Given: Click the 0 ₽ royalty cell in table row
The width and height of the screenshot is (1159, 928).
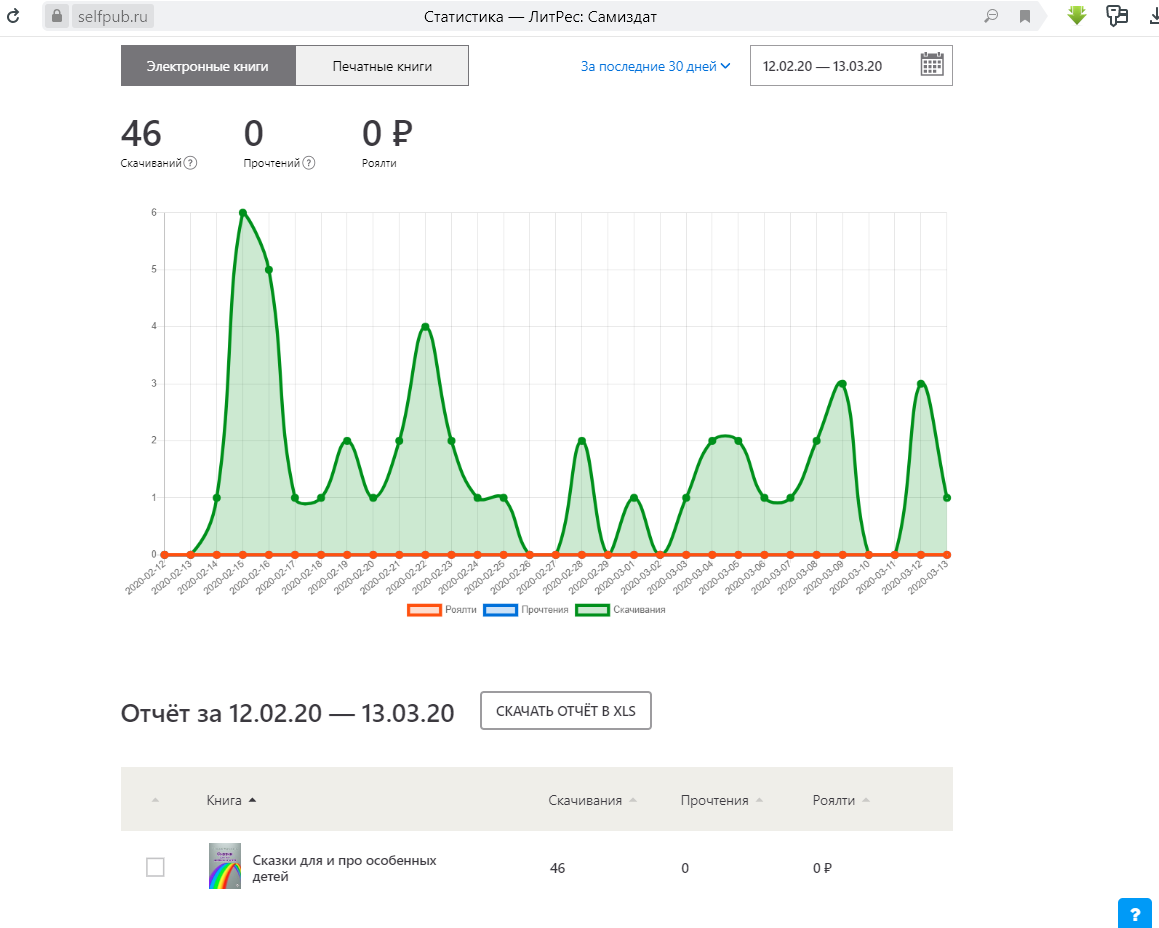Looking at the screenshot, I should pyautogui.click(x=822, y=868).
